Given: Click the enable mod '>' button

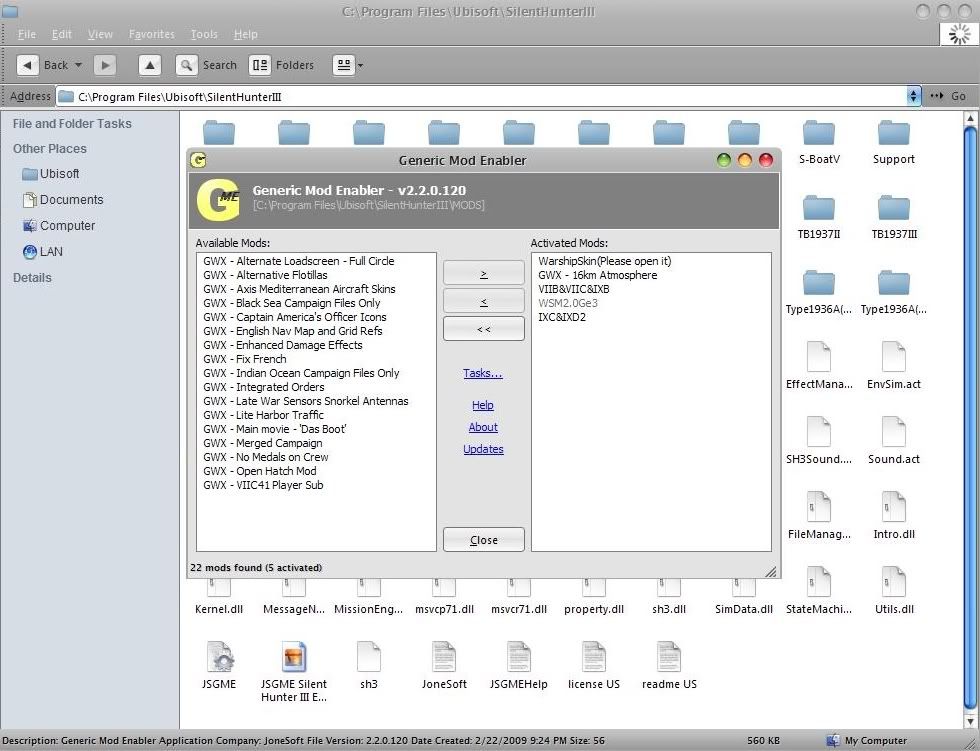Looking at the screenshot, I should [484, 273].
